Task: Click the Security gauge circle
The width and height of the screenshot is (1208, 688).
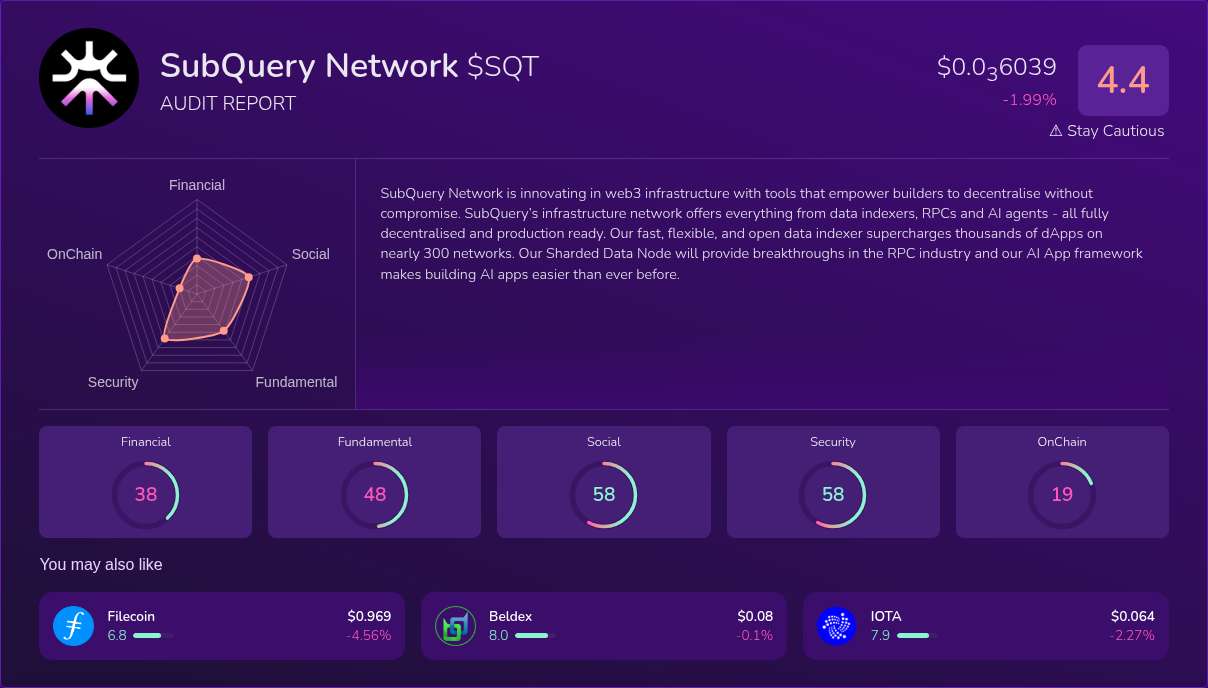Action: (x=833, y=494)
